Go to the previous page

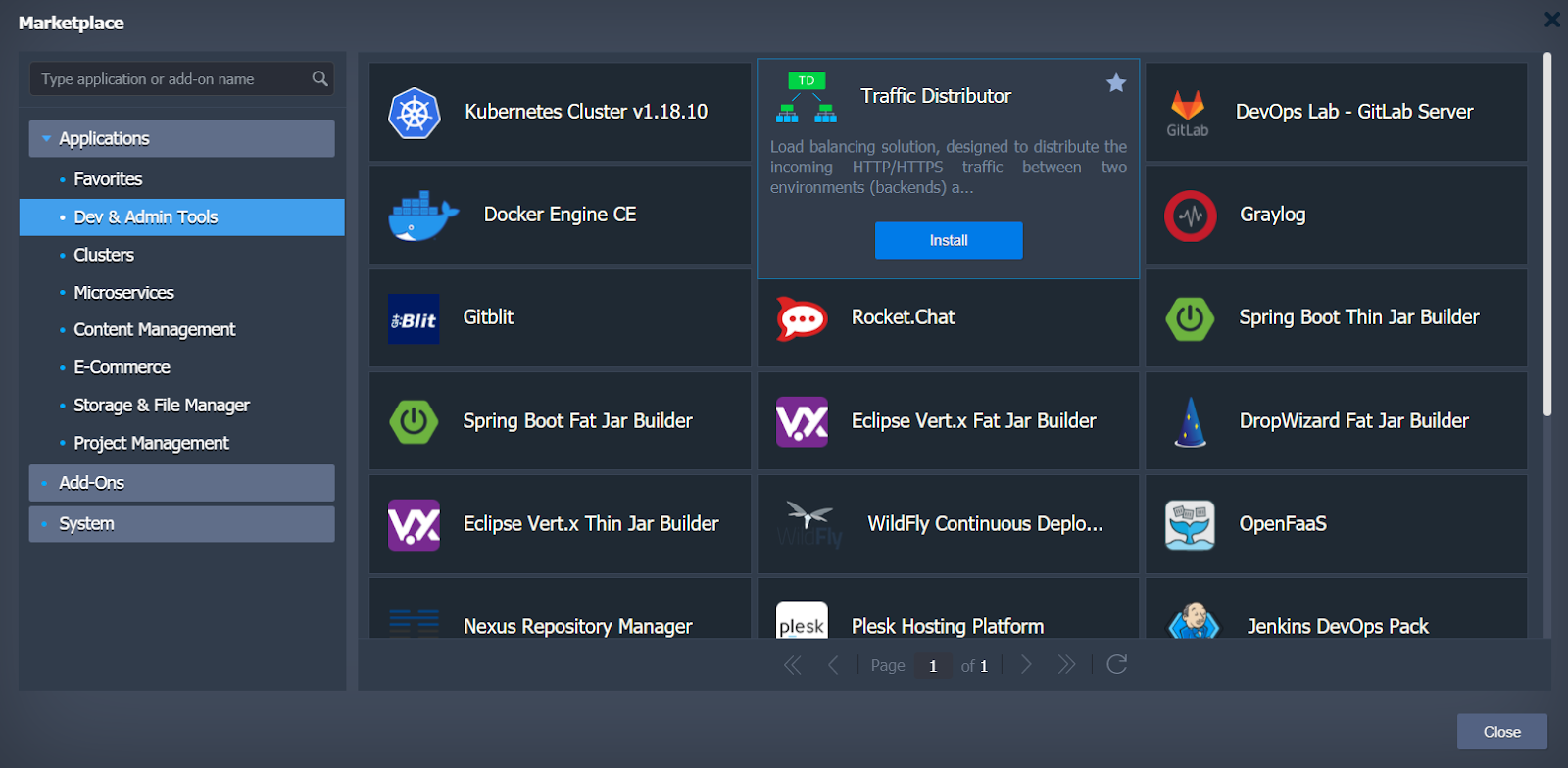(x=833, y=666)
